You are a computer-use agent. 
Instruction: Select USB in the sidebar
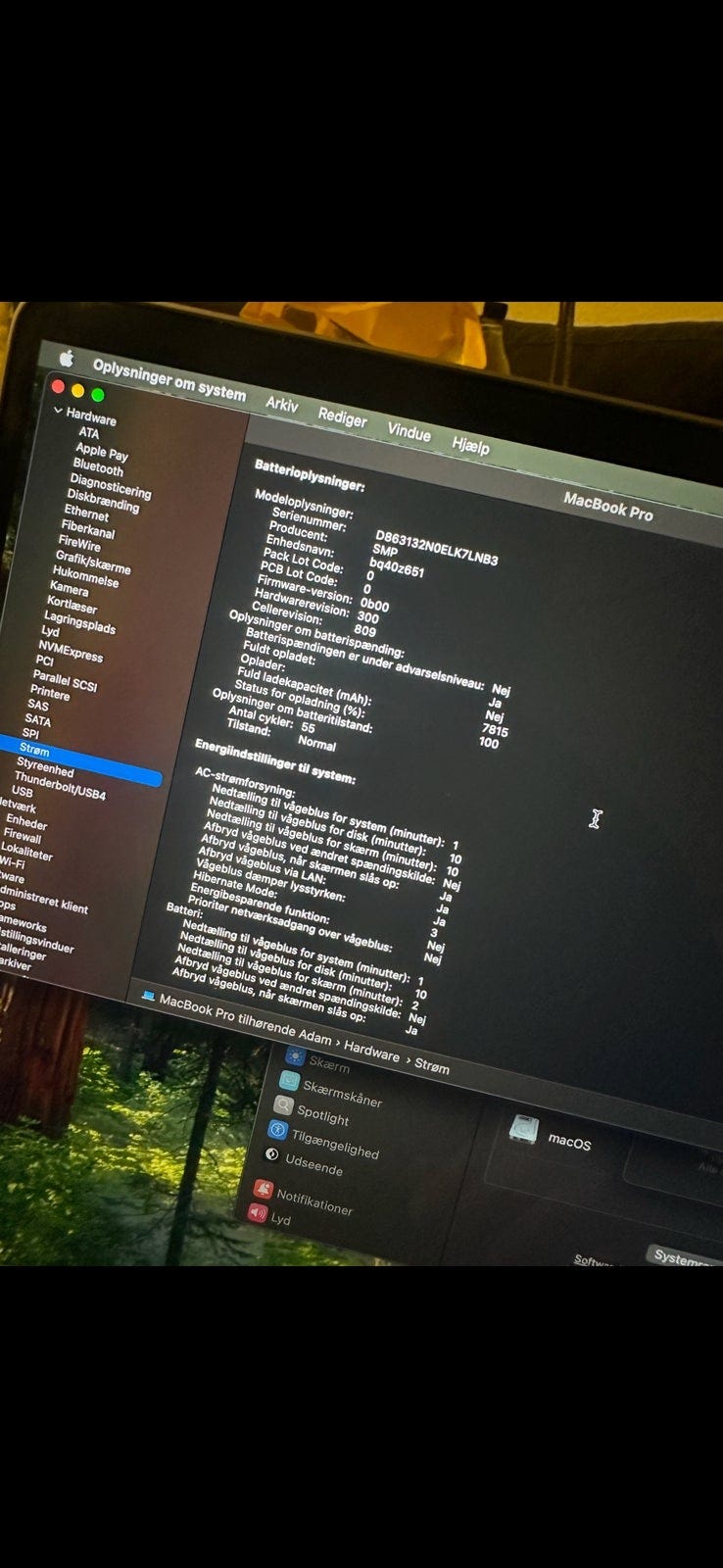[23, 792]
